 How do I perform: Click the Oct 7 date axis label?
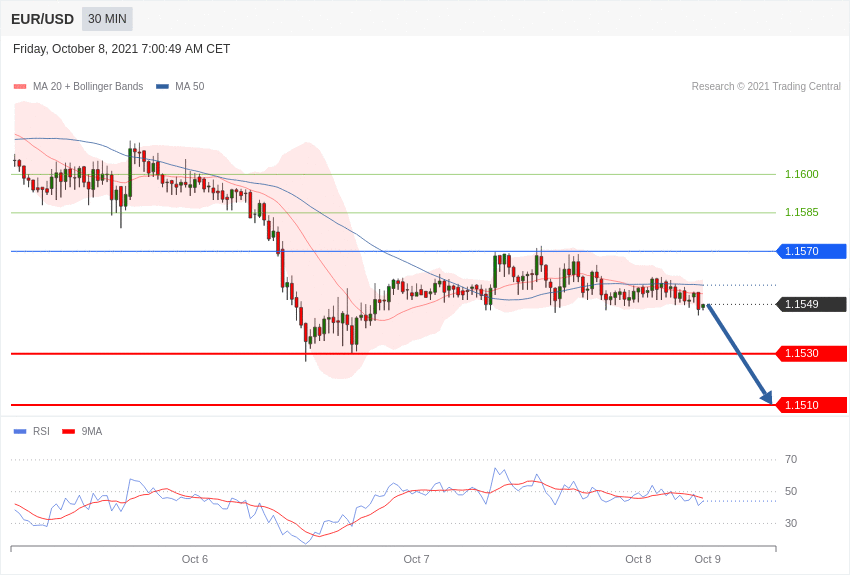coord(416,559)
